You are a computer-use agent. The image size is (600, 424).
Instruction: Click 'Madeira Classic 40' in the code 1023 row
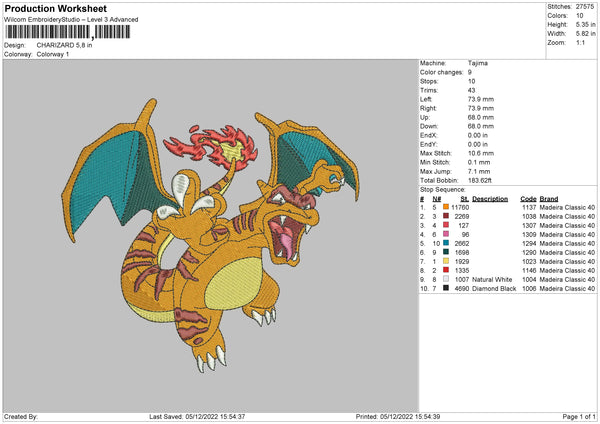567,261
